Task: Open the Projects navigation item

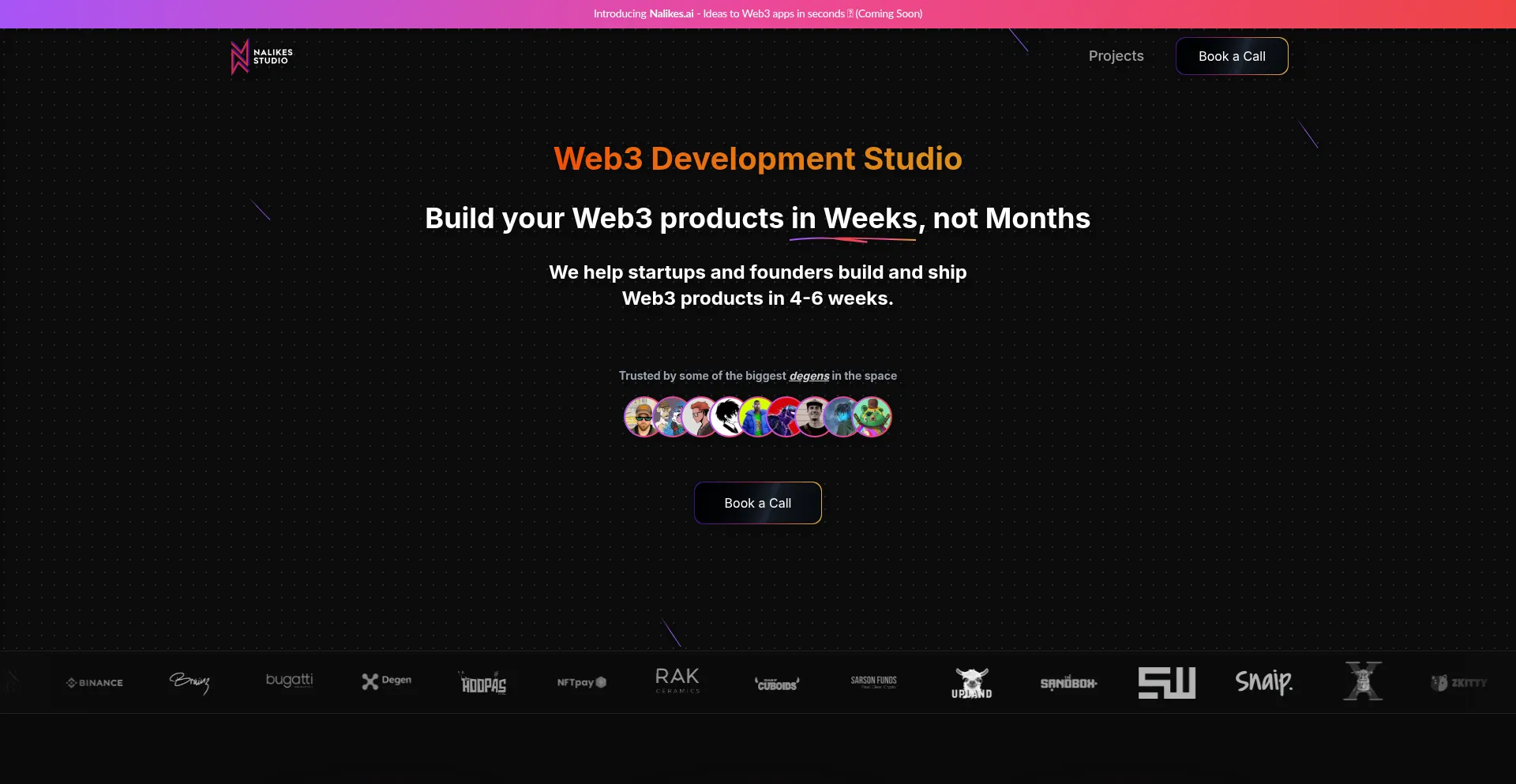Action: [x=1116, y=56]
